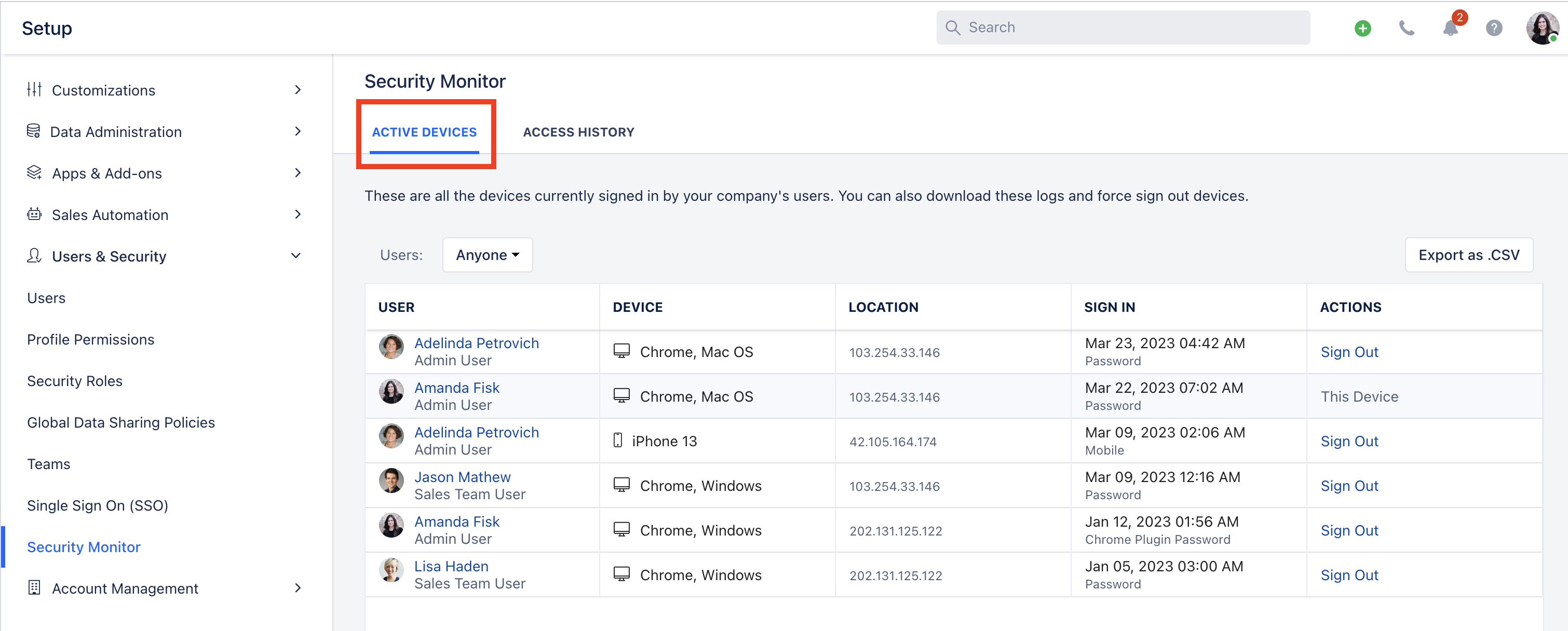Click the Apps & Add-ons layers icon
The width and height of the screenshot is (1568, 631).
coord(34,172)
